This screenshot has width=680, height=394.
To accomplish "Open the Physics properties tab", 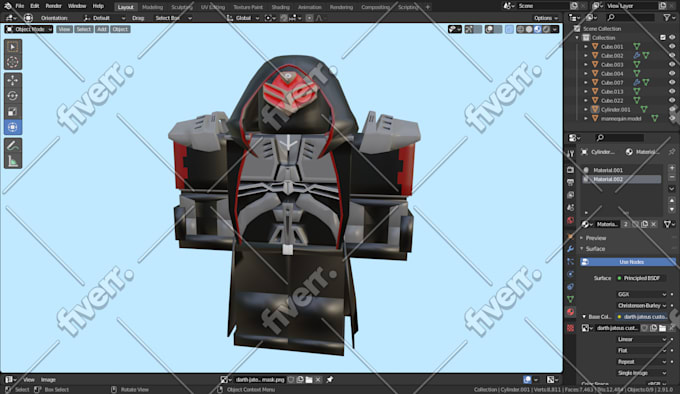I will pos(570,274).
